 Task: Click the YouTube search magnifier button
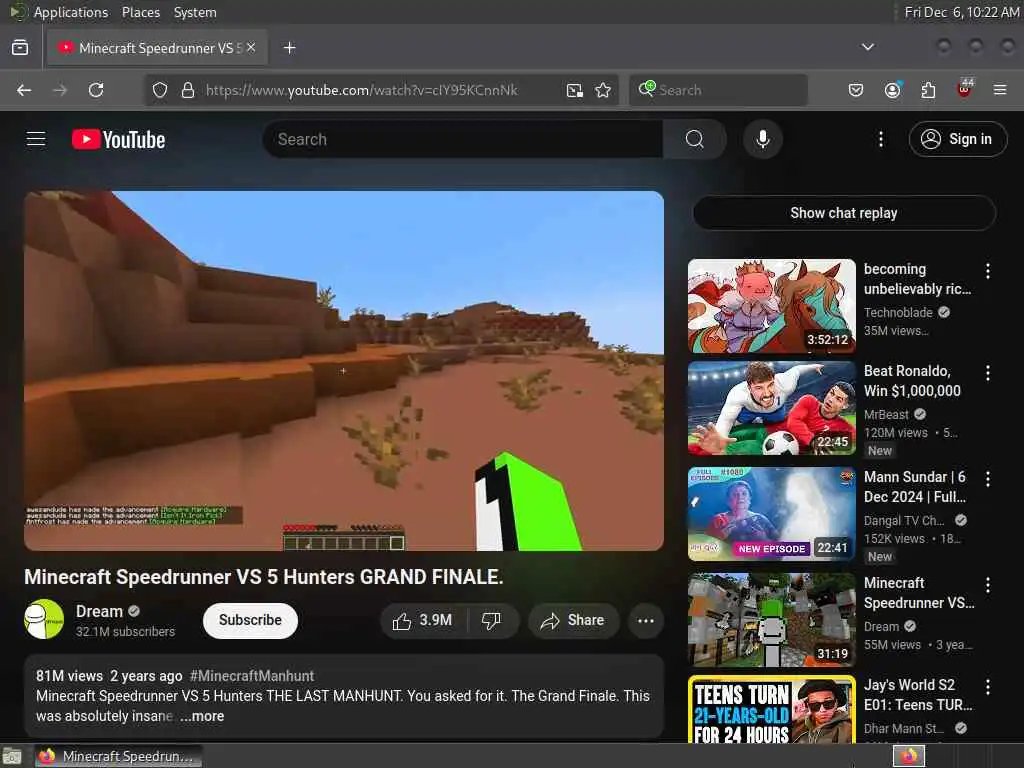(694, 139)
